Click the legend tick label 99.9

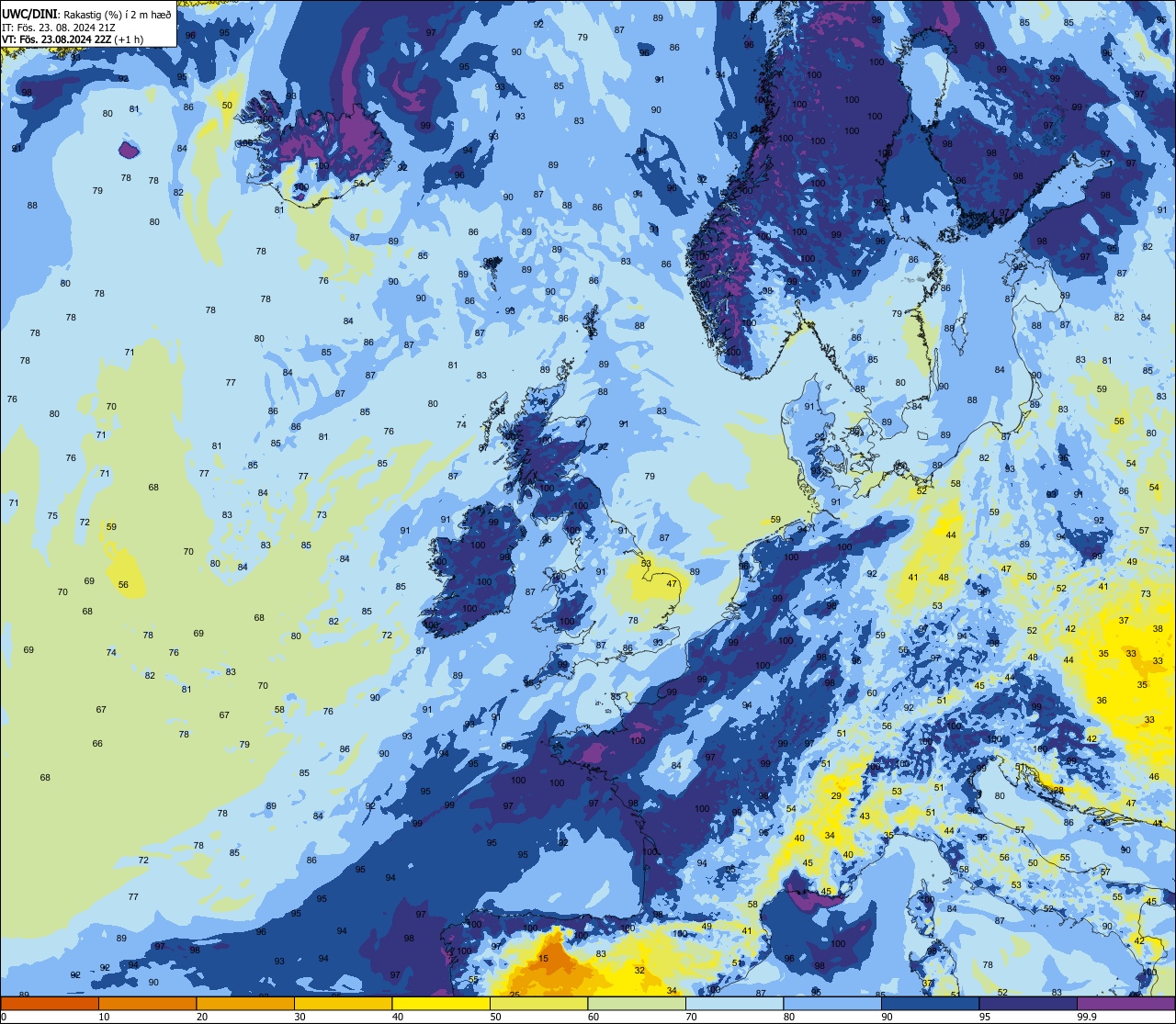tap(1088, 1017)
